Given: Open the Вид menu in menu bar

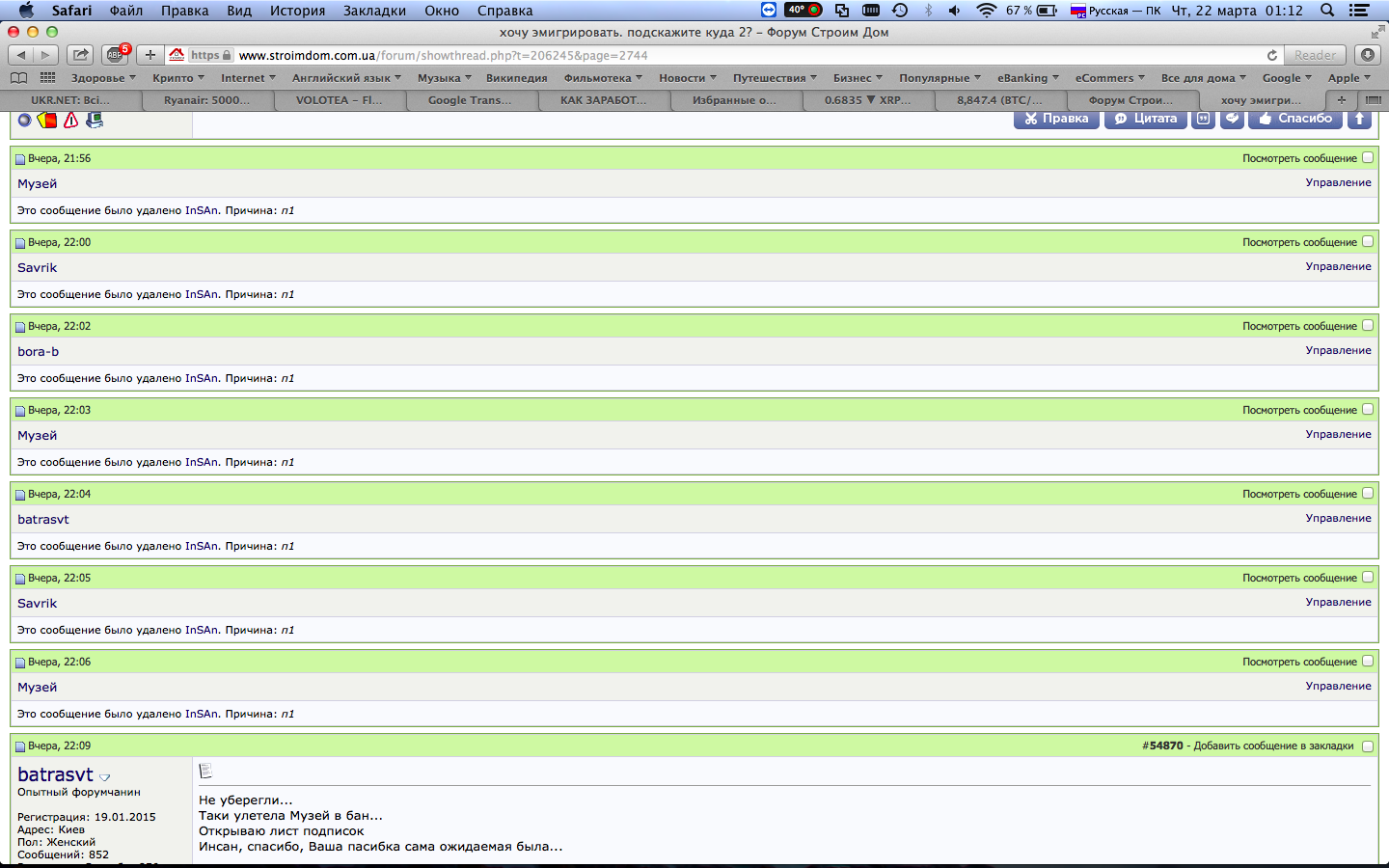Looking at the screenshot, I should 239,11.
